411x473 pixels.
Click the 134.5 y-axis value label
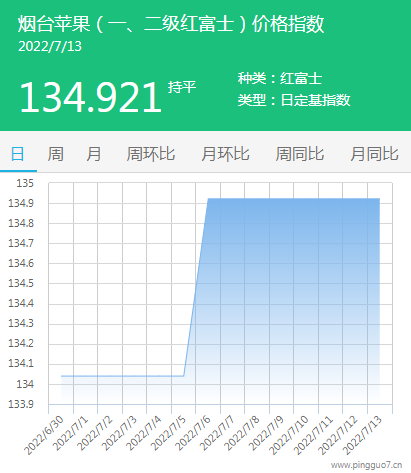[21, 283]
